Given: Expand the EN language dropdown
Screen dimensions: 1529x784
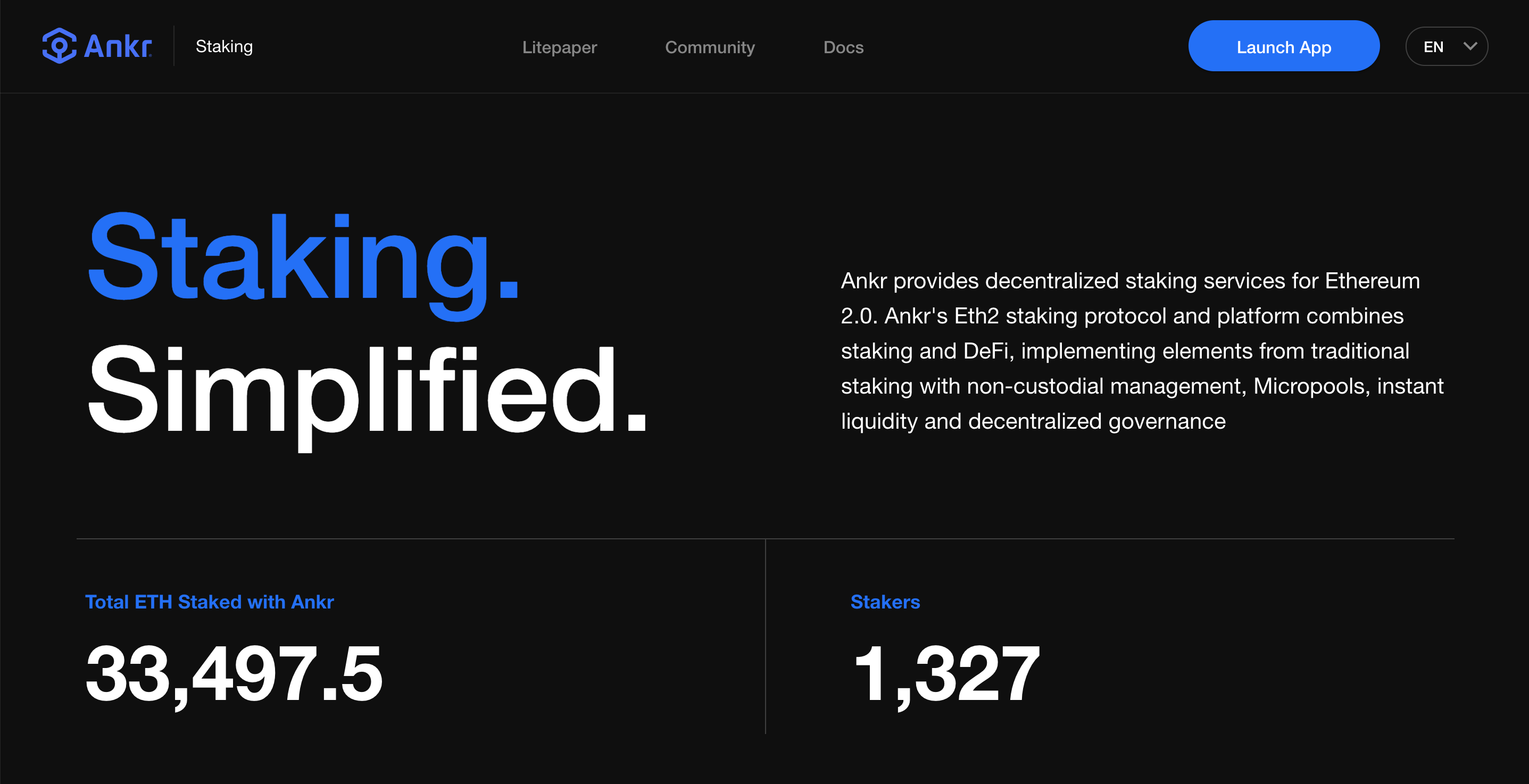Looking at the screenshot, I should click(1446, 46).
